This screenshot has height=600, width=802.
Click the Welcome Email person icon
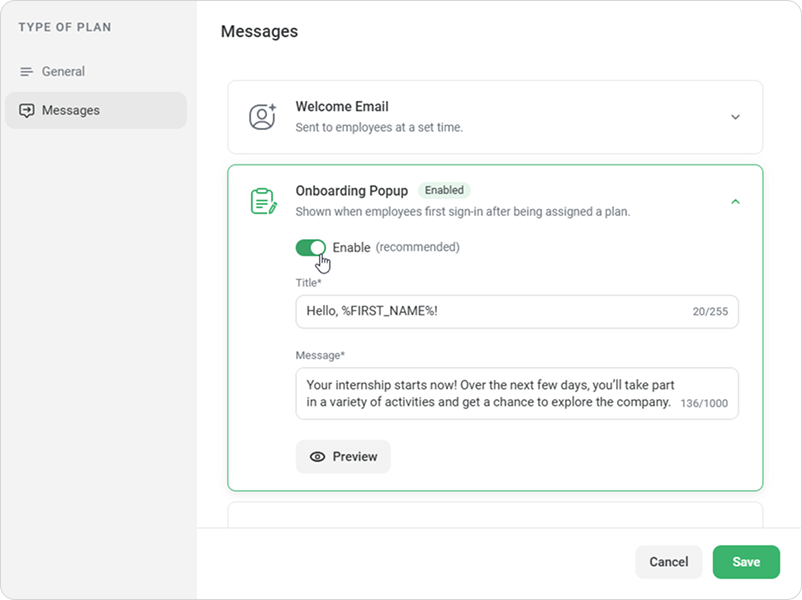click(262, 117)
